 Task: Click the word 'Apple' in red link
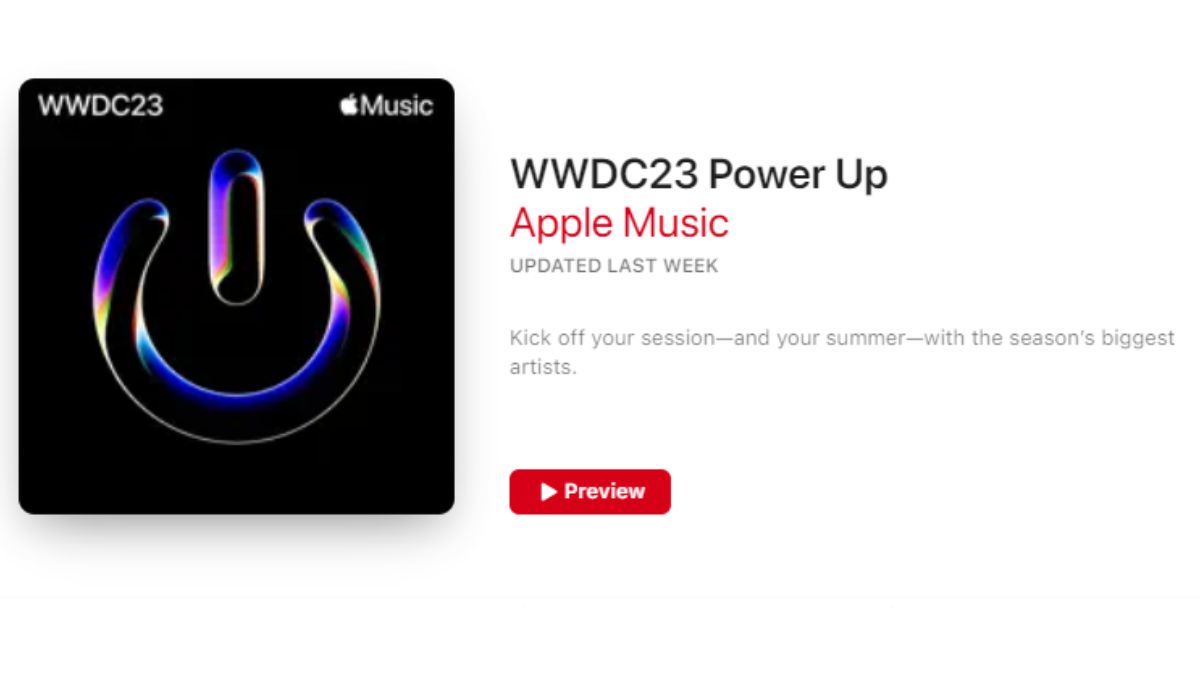[561, 223]
